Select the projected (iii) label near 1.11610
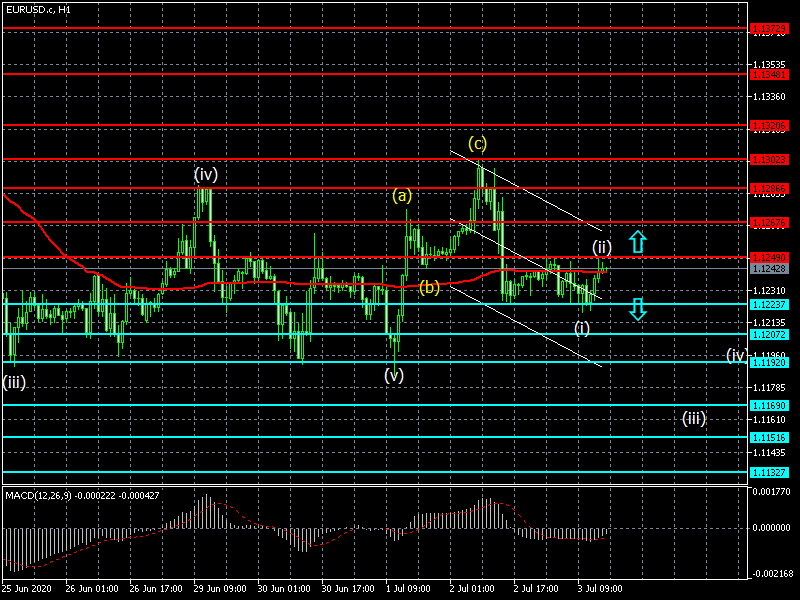The width and height of the screenshot is (800, 600). pyautogui.click(x=694, y=419)
